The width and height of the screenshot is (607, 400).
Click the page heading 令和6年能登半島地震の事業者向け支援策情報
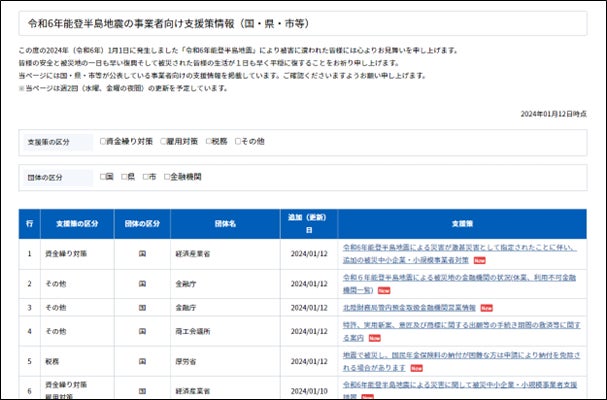pyautogui.click(x=170, y=24)
